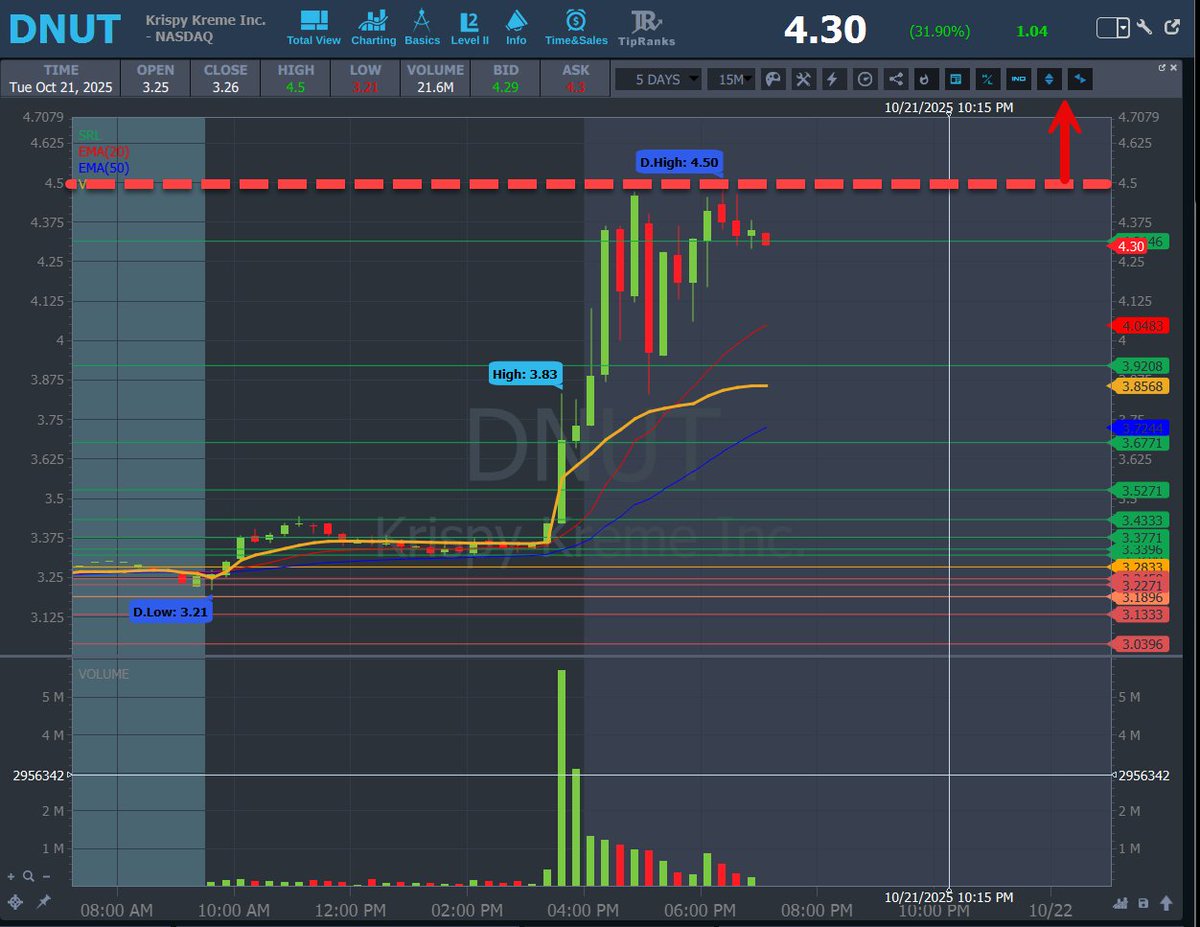Click the 10/22 date axis label

pos(1052,911)
